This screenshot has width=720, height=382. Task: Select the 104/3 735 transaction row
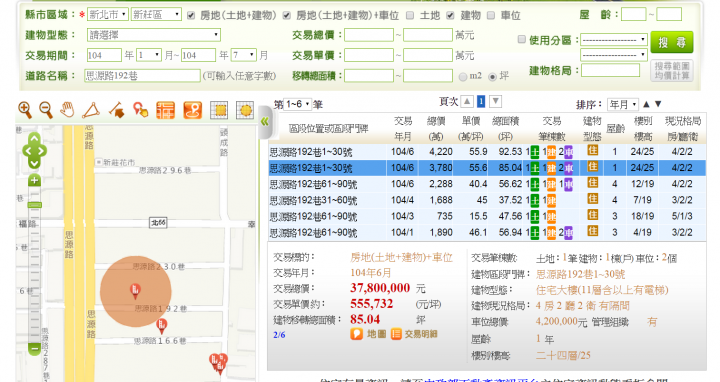(487, 216)
